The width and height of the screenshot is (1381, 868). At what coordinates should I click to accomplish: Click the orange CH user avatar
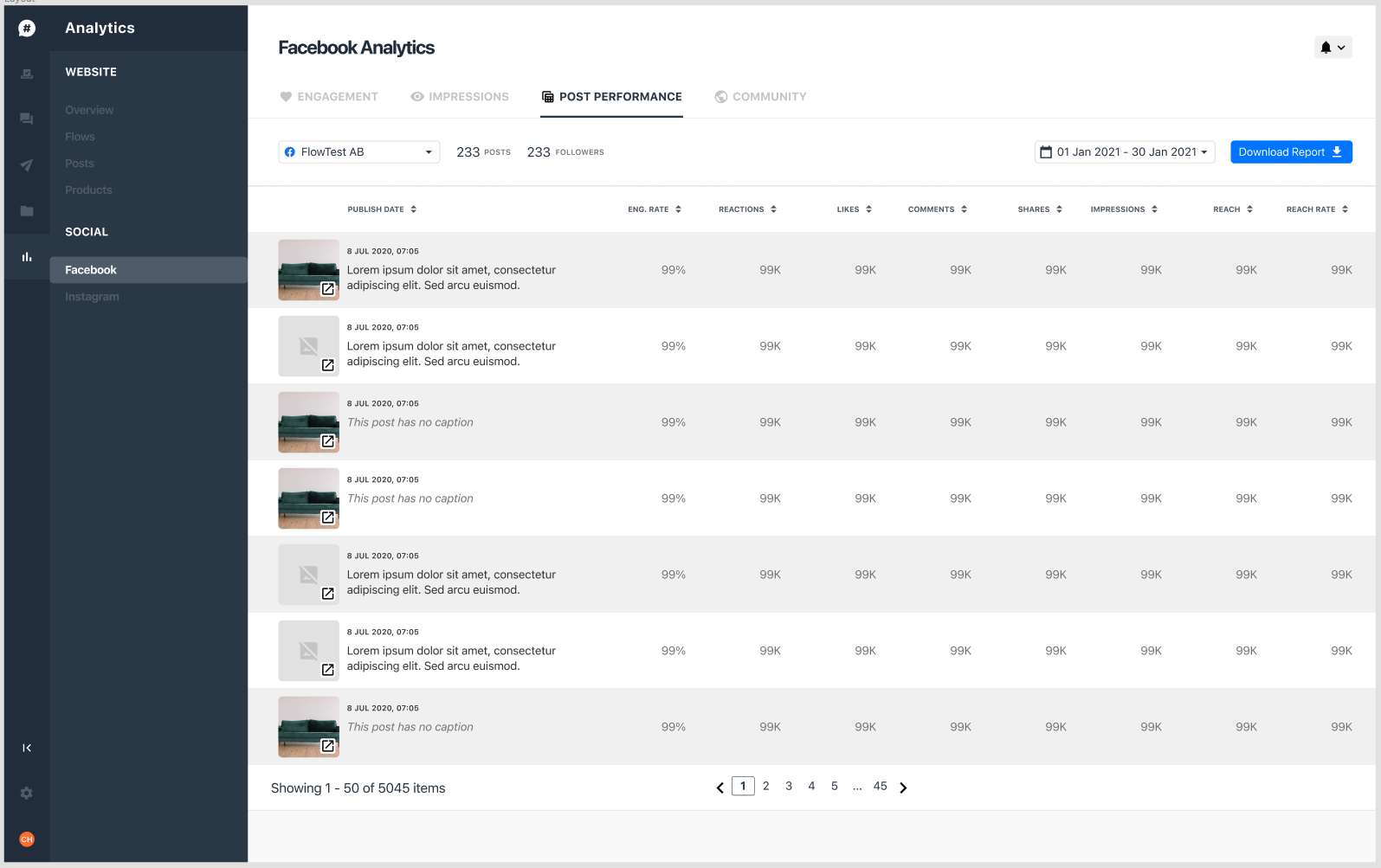[27, 839]
